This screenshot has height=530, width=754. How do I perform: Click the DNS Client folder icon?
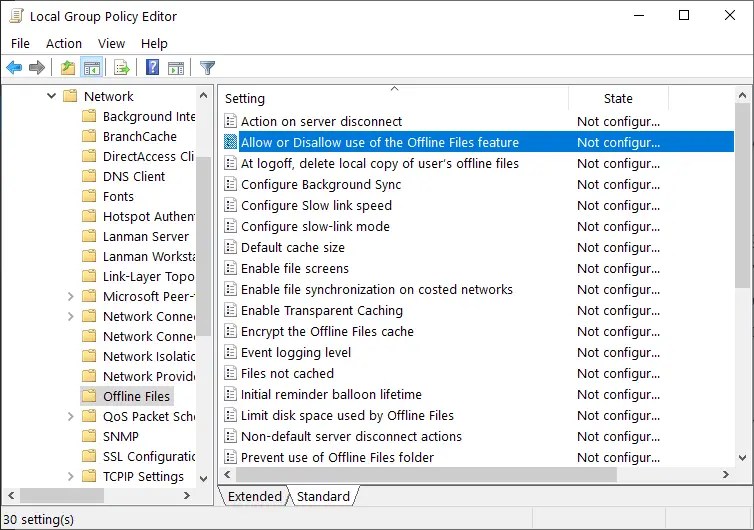tap(89, 176)
